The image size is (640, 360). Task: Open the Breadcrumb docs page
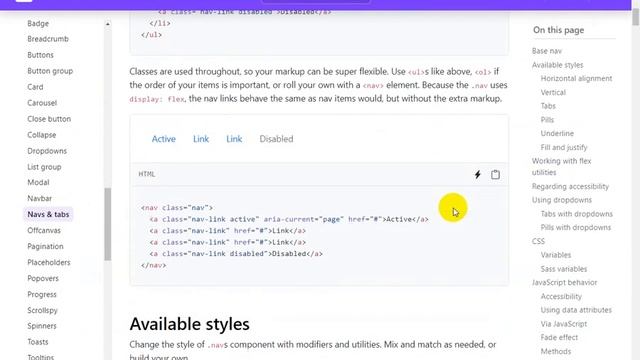tap(48, 39)
